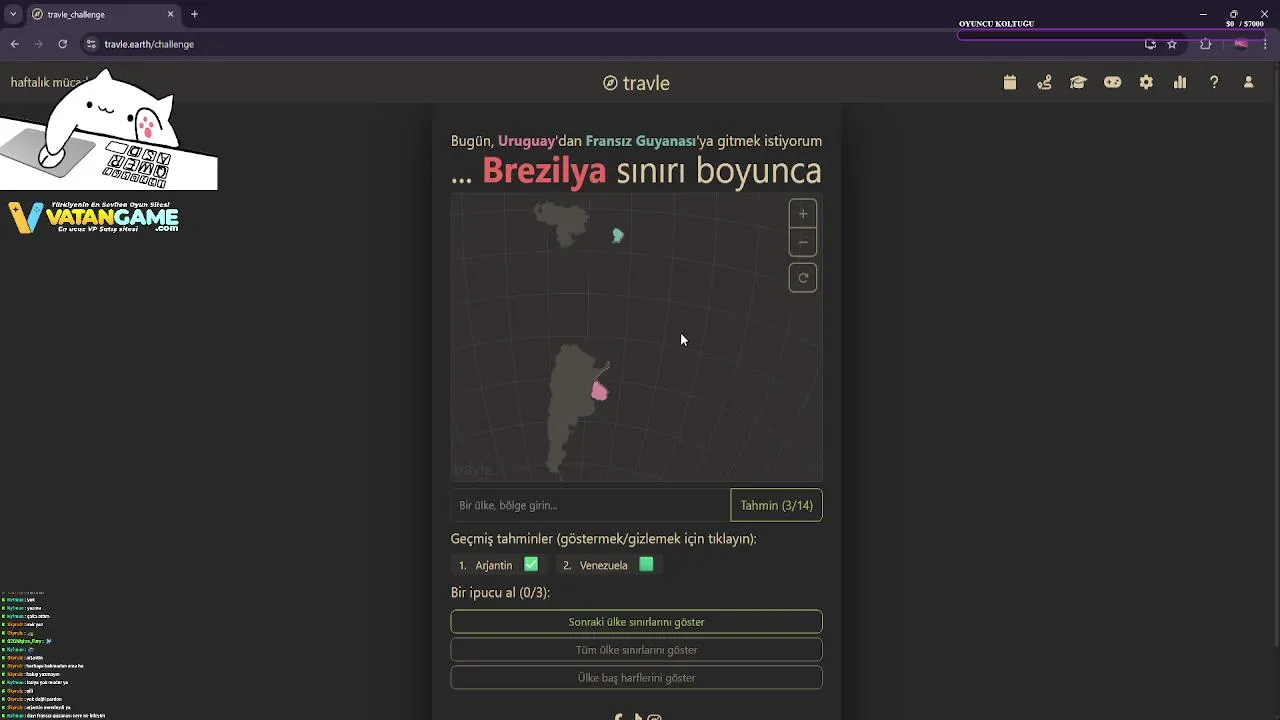Open the browser profile avatar
Viewport: 1280px width, 720px height.
[1241, 44]
